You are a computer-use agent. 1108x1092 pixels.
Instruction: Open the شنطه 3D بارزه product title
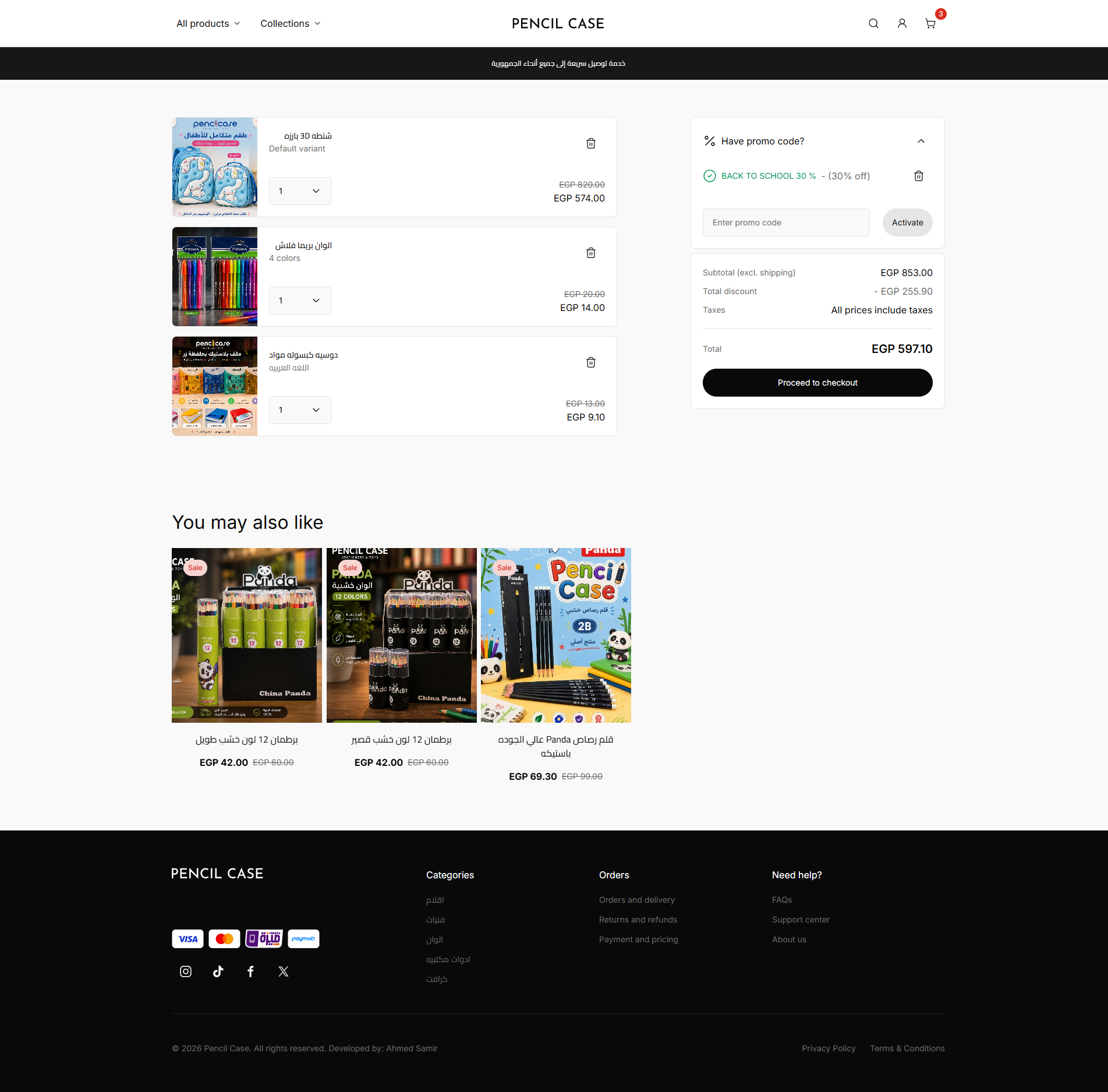[x=308, y=136]
